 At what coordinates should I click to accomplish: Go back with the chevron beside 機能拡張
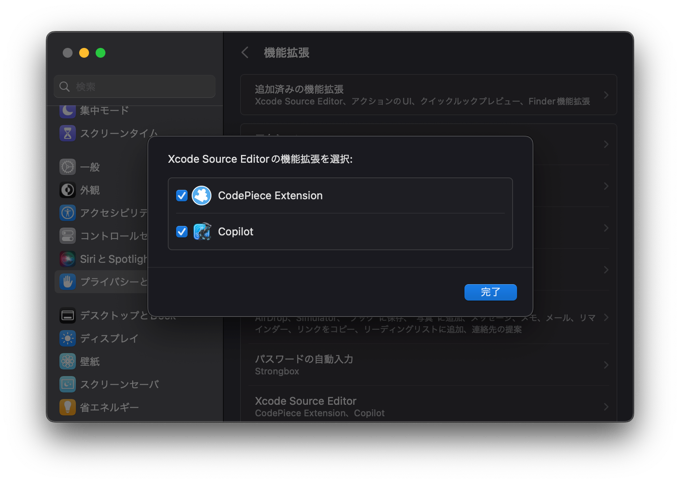245,52
